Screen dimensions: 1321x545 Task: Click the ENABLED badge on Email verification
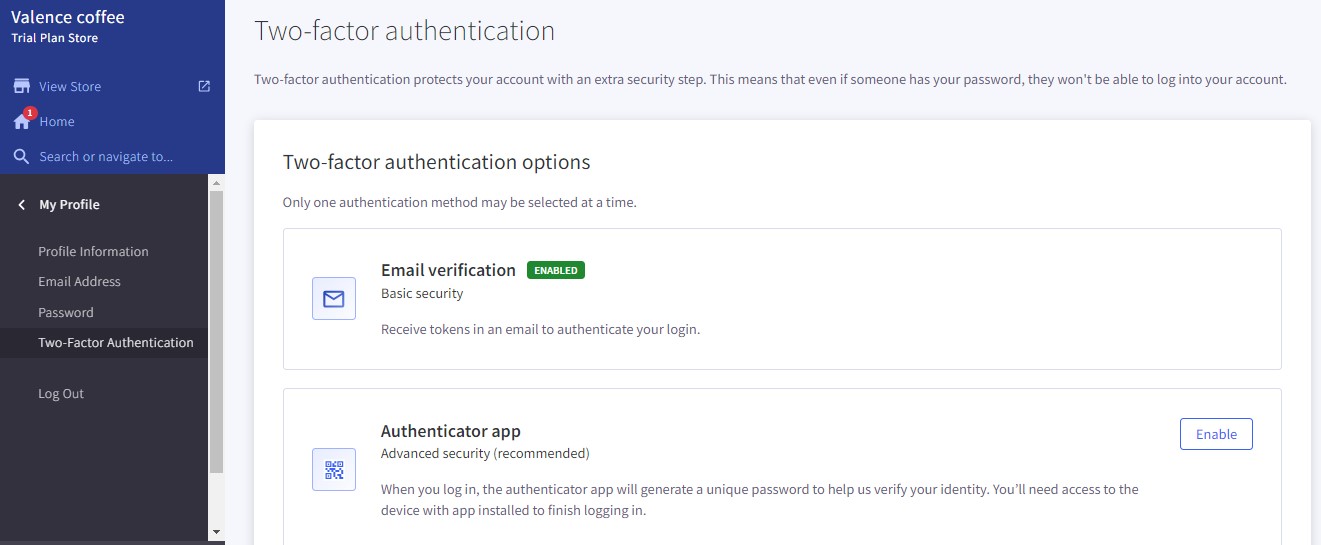[x=556, y=270]
